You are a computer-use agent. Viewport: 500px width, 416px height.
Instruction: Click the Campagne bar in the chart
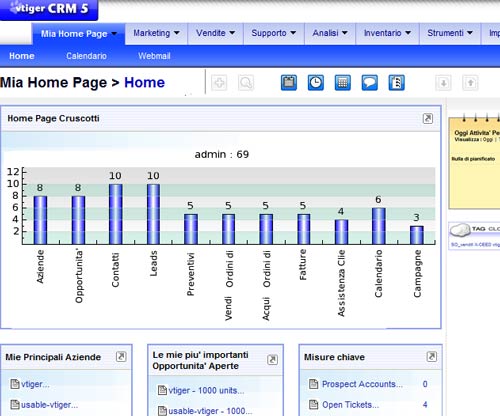(x=417, y=235)
